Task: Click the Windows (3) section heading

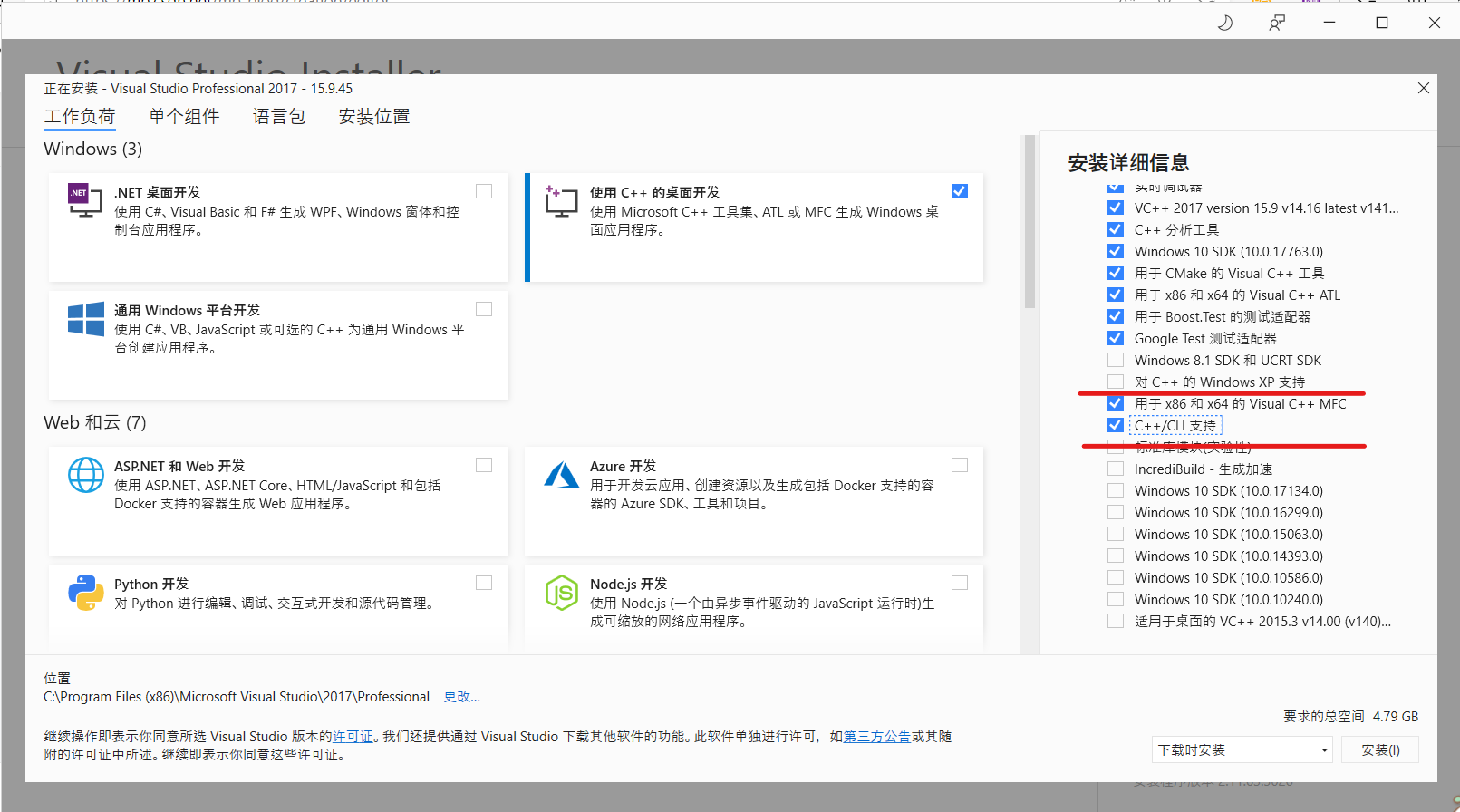Action: coord(93,149)
